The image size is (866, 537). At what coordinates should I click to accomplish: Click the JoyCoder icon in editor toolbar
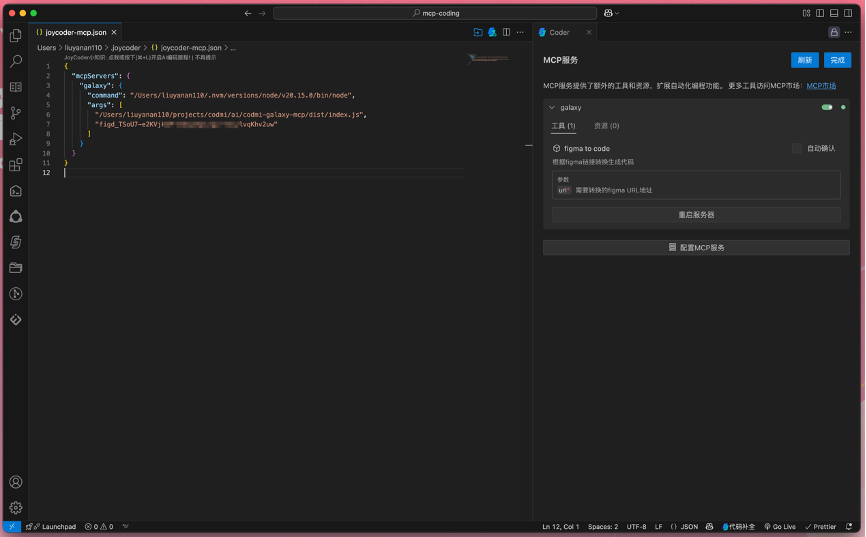click(492, 32)
